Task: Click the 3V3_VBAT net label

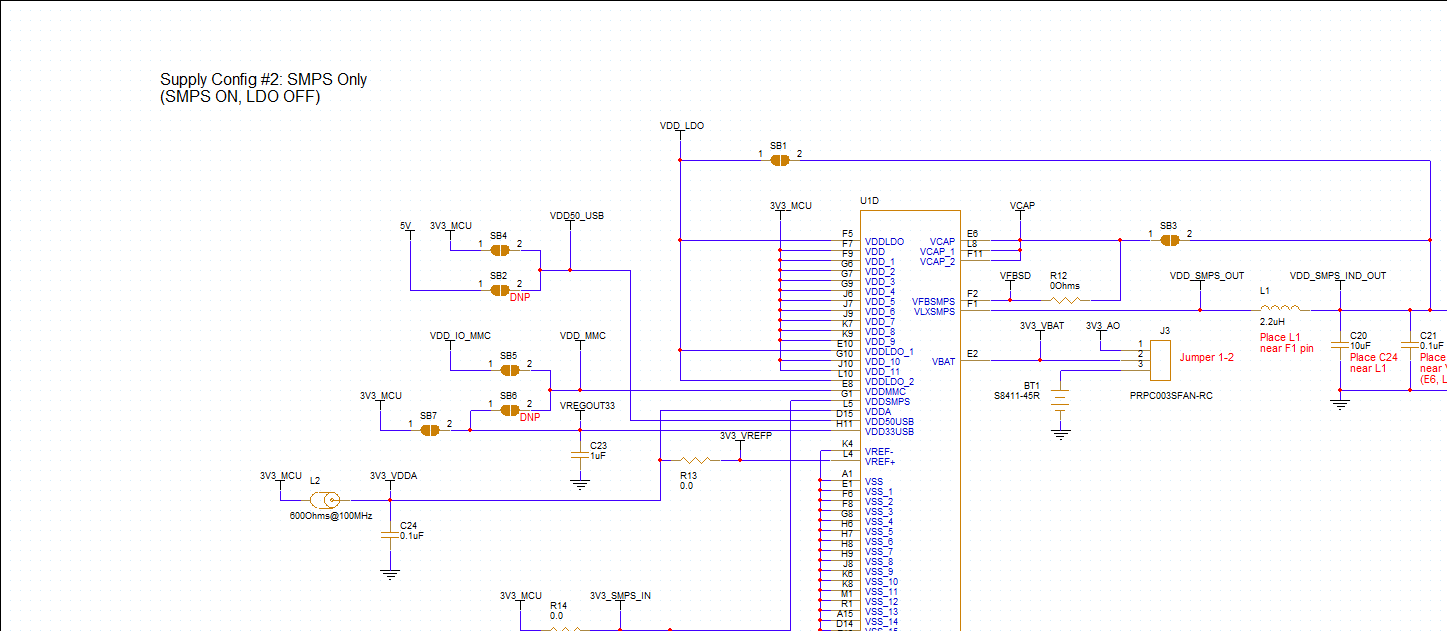Action: tap(1042, 326)
